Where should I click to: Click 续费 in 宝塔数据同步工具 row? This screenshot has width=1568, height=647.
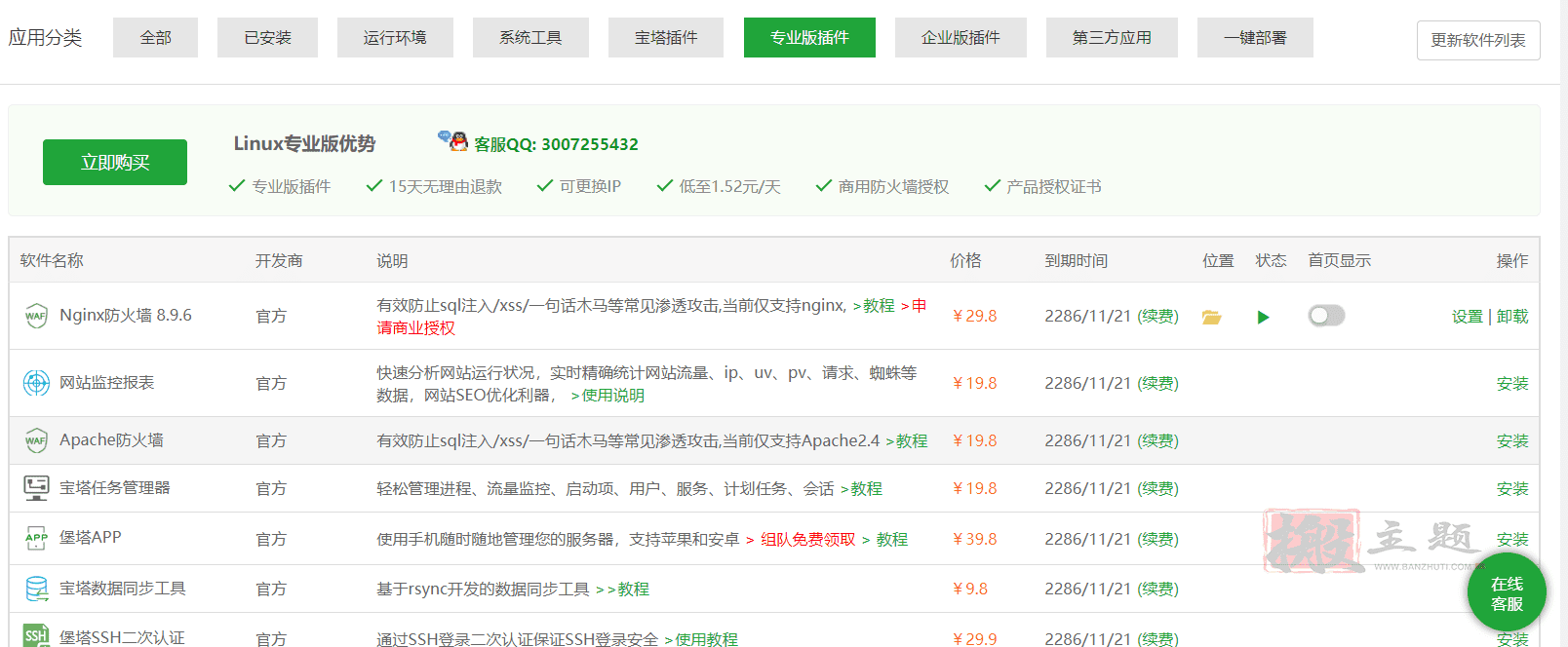pyautogui.click(x=1158, y=589)
